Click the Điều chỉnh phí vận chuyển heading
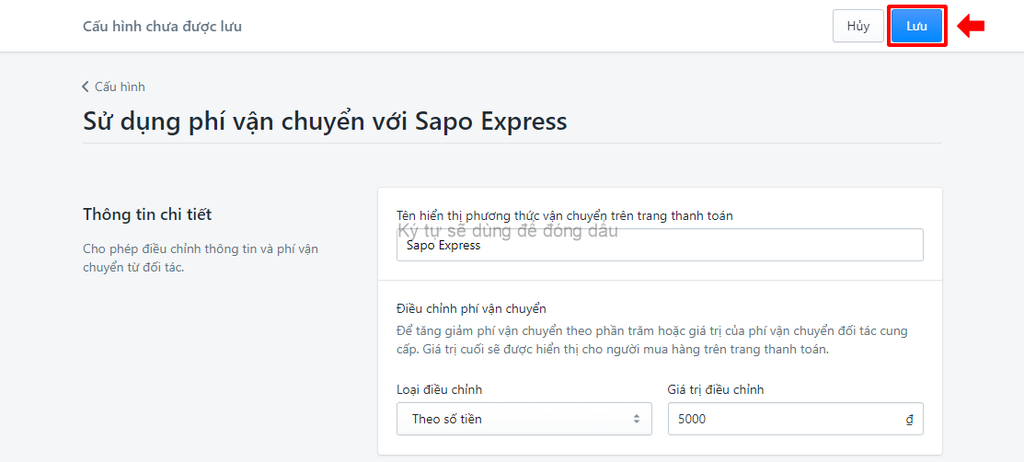The width and height of the screenshot is (1024, 462). coord(471,308)
